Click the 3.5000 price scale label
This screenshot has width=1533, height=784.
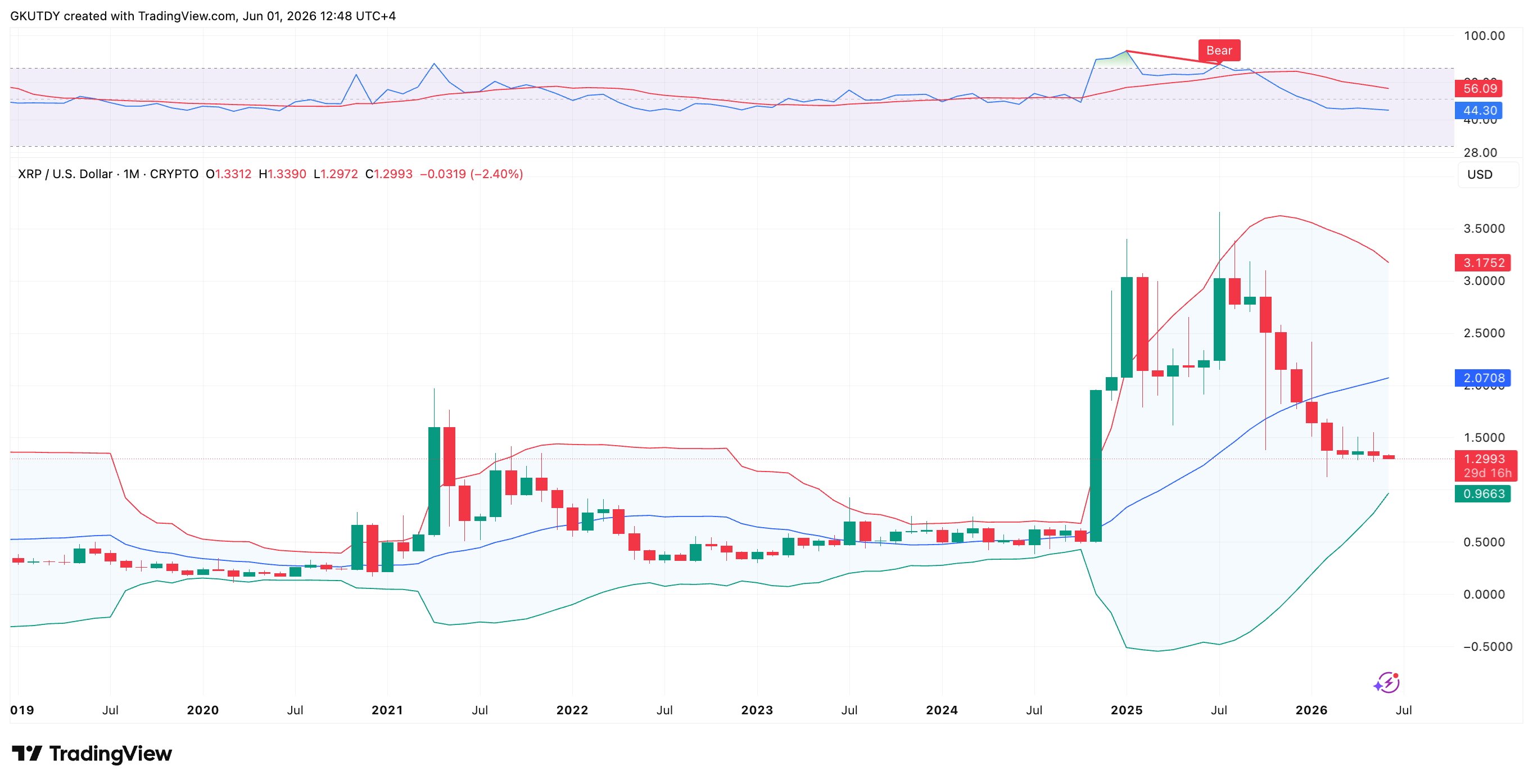pos(1484,229)
